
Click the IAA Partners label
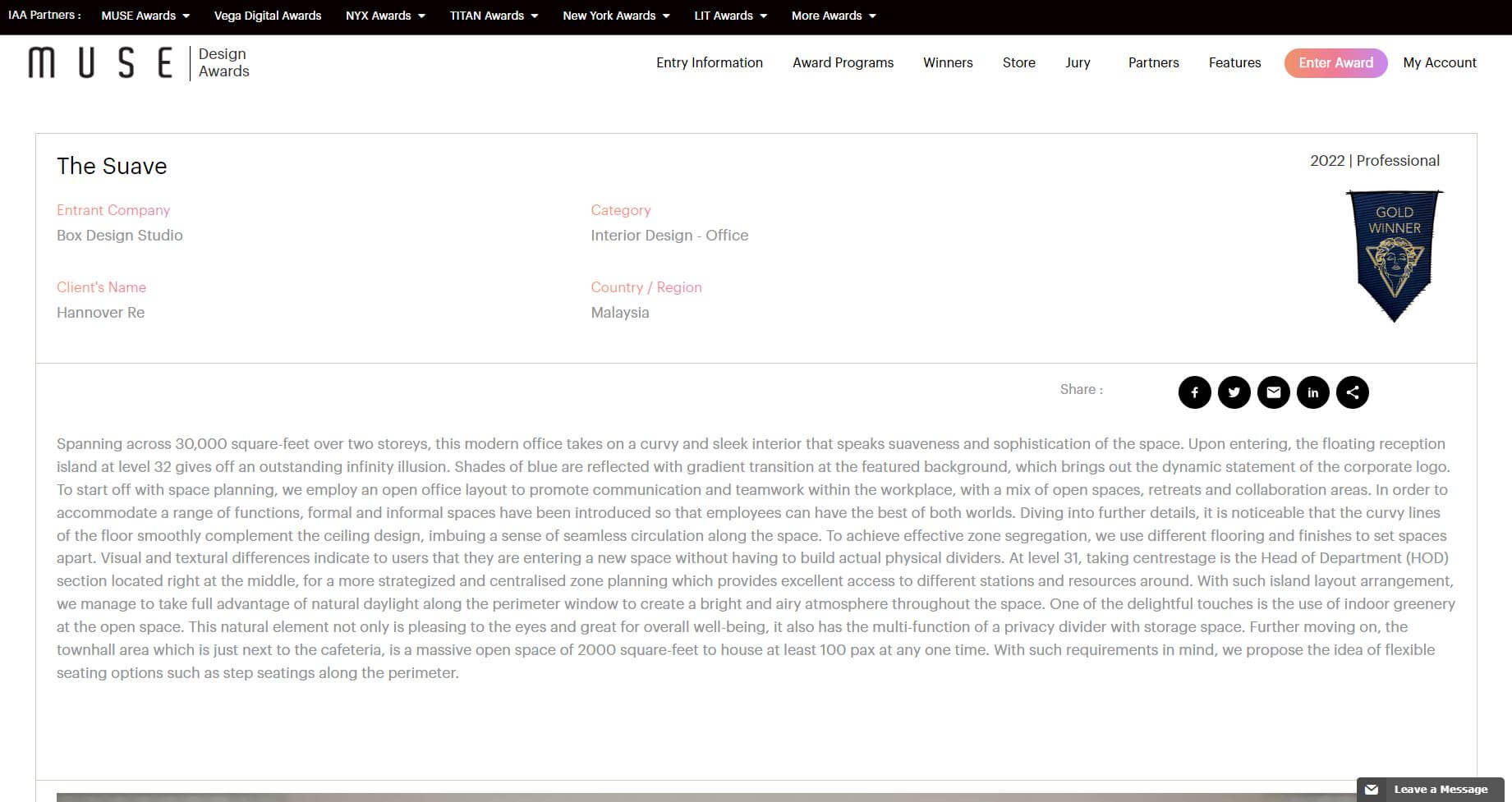tap(44, 15)
